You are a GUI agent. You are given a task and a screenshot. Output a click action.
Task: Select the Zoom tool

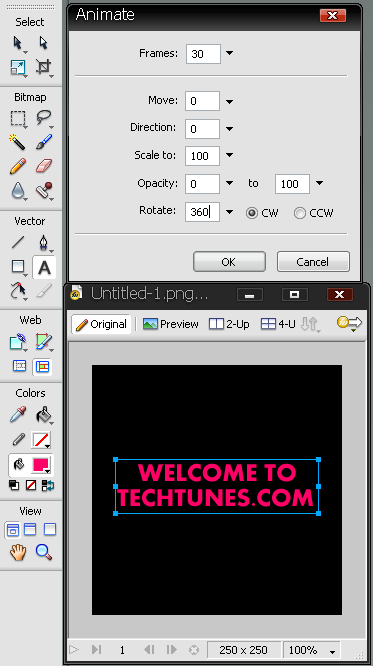(x=43, y=552)
